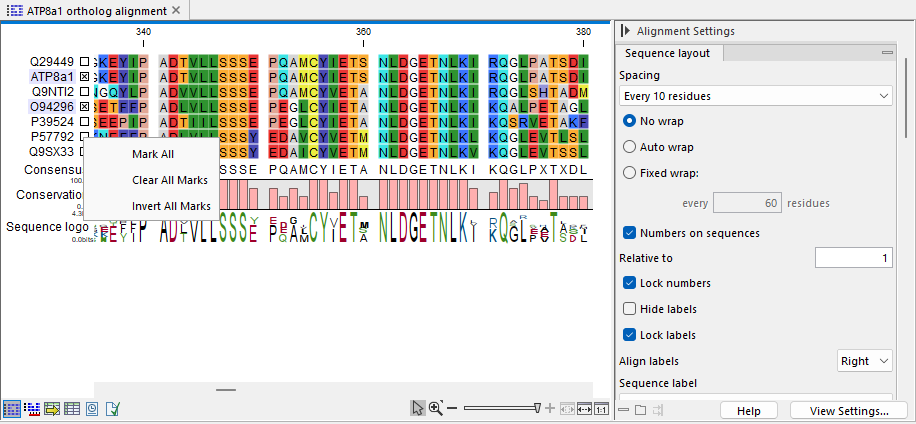The image size is (916, 424).
Task: Select the P39524 sequence label
Action: click(52, 122)
